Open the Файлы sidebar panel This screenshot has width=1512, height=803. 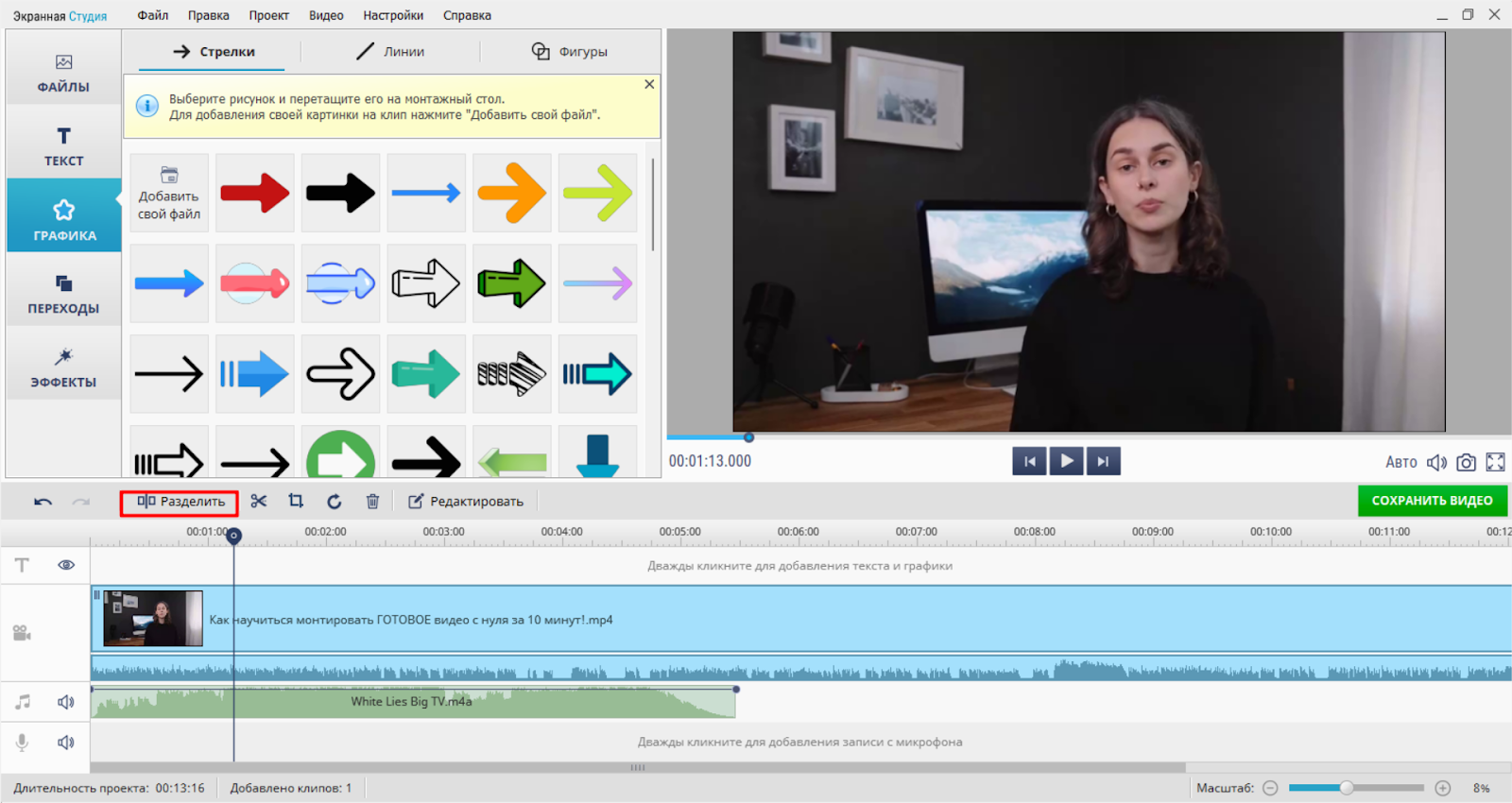pyautogui.click(x=63, y=74)
